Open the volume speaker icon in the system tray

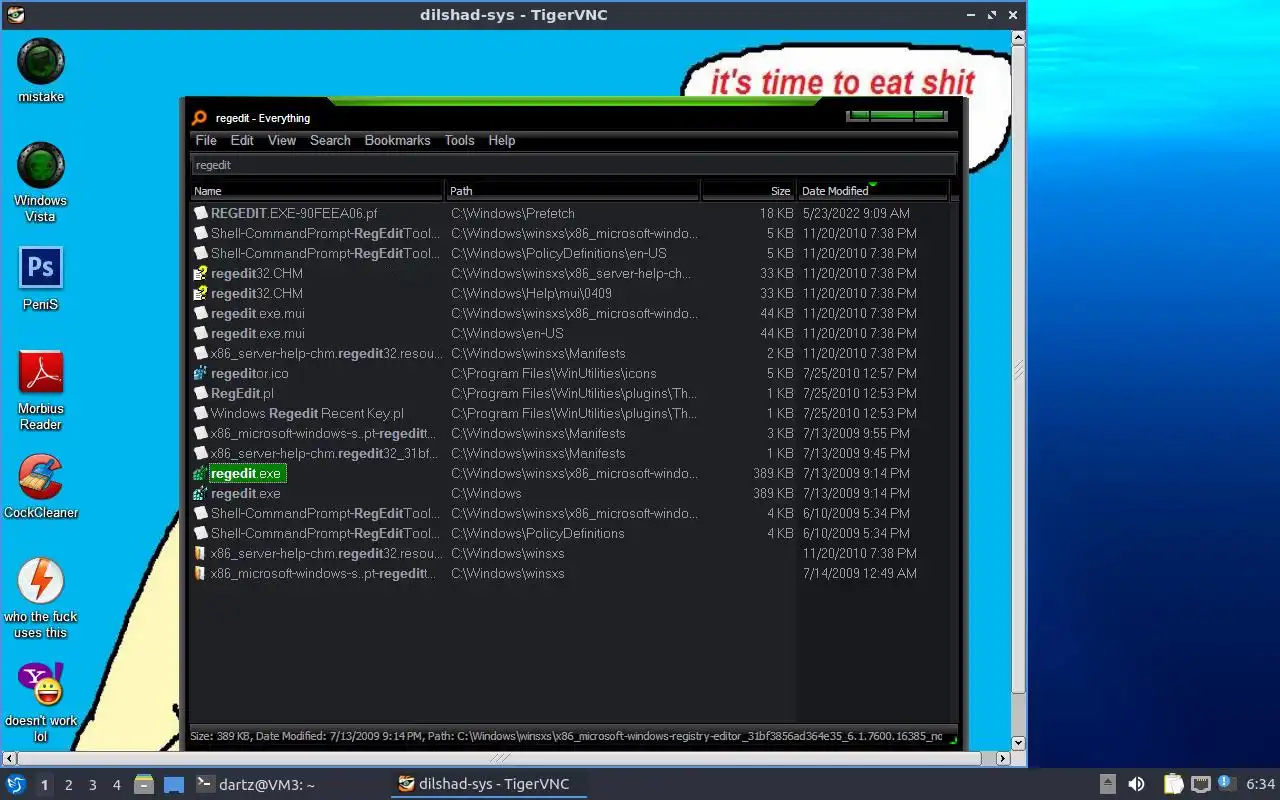1136,784
